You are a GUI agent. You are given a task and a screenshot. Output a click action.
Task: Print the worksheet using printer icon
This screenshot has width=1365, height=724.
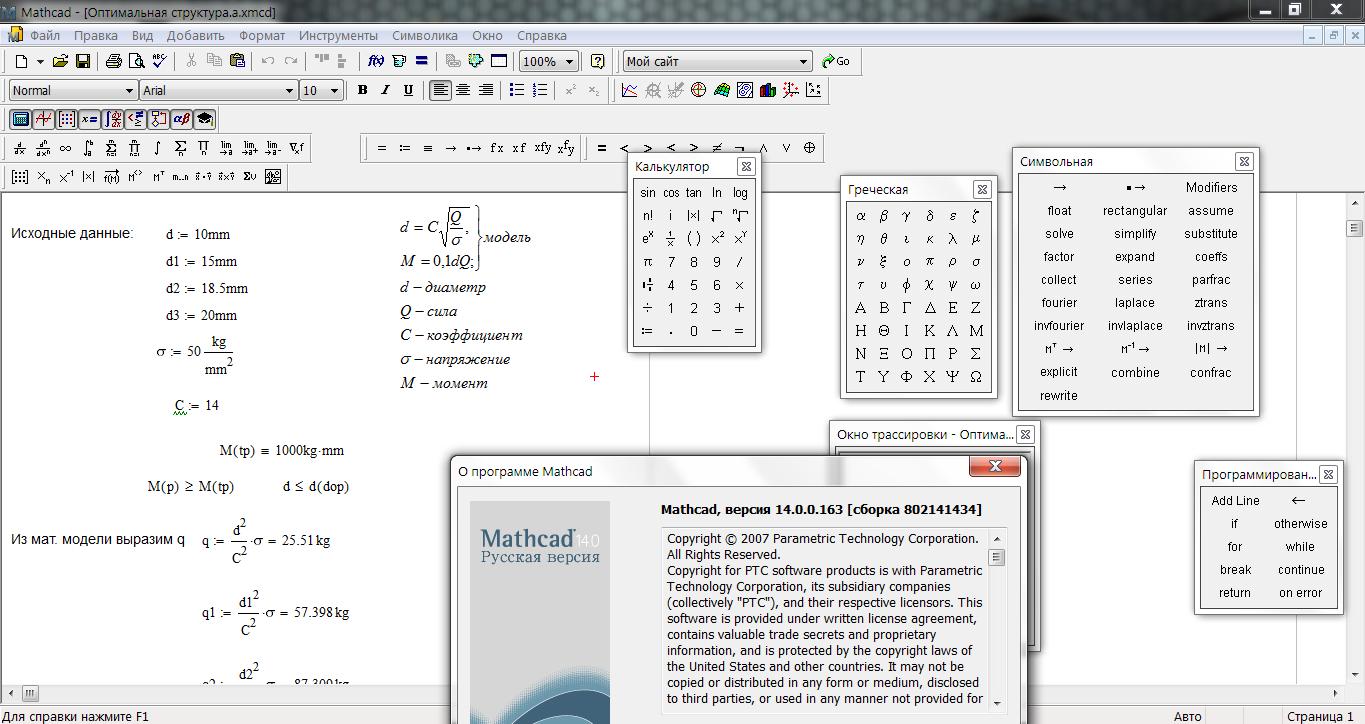click(113, 61)
